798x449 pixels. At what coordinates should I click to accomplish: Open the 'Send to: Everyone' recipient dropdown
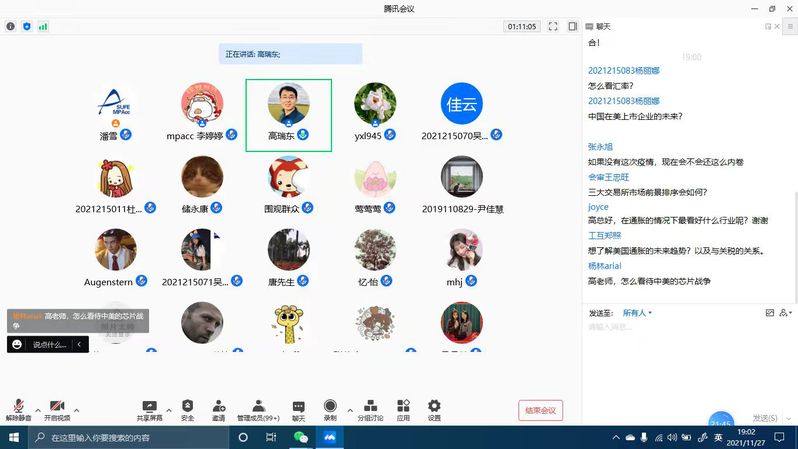coord(637,313)
